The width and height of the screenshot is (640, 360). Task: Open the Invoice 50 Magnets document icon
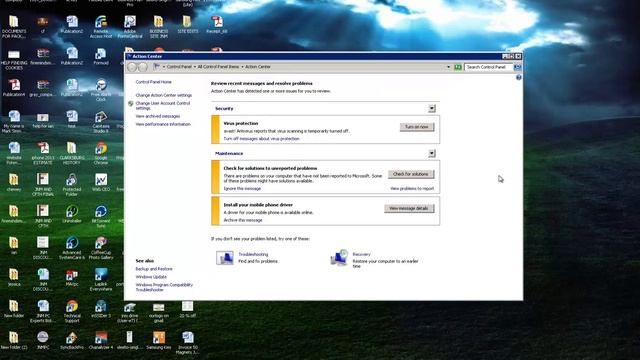pyautogui.click(x=188, y=343)
